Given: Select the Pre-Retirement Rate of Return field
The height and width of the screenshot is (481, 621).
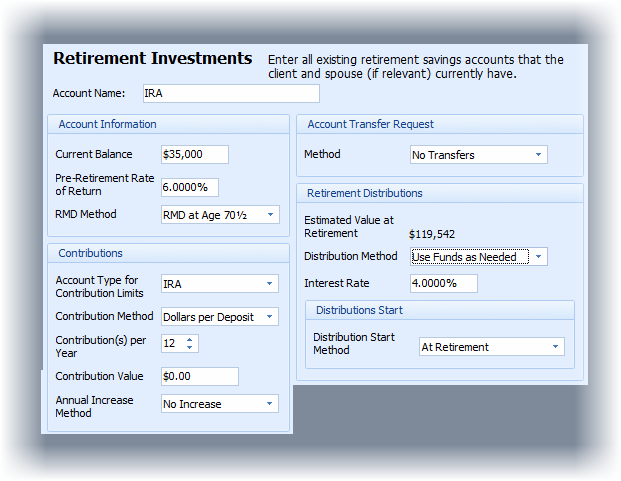Looking at the screenshot, I should click(x=189, y=187).
